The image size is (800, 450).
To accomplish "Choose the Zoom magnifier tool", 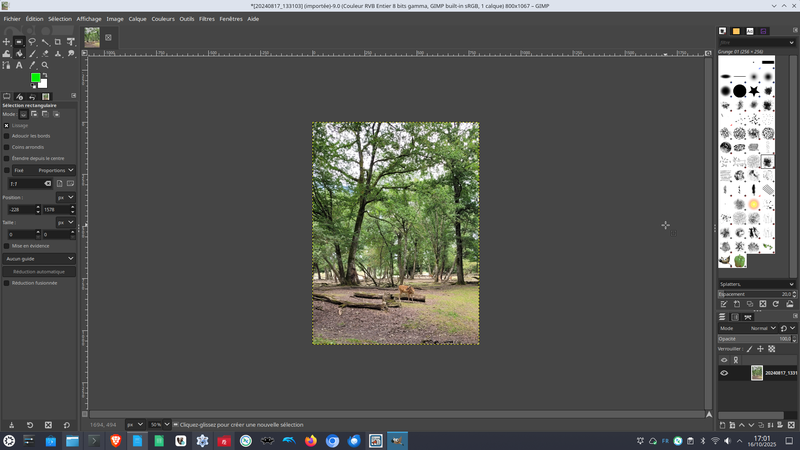I will point(44,65).
